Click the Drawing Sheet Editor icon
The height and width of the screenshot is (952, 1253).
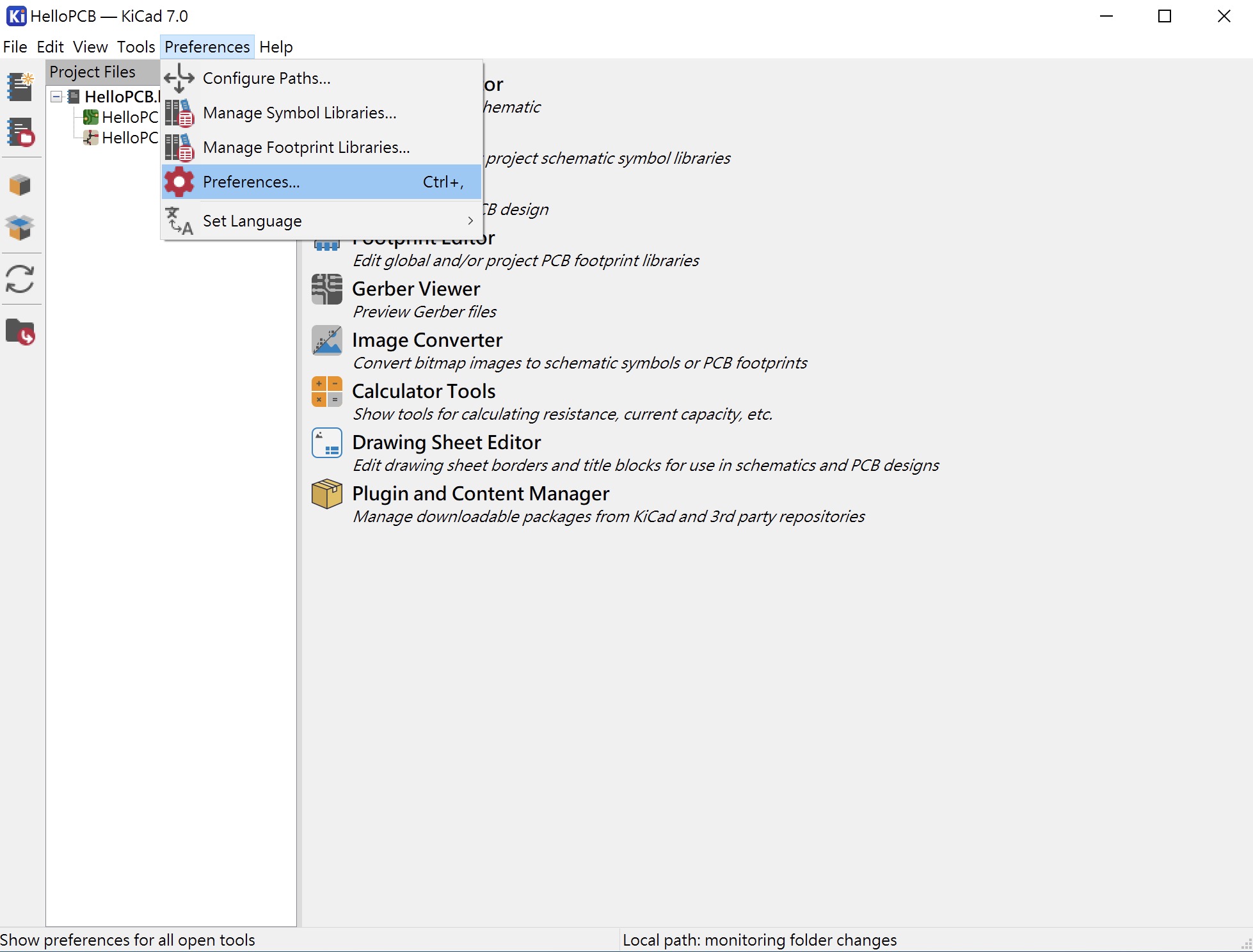click(x=327, y=443)
